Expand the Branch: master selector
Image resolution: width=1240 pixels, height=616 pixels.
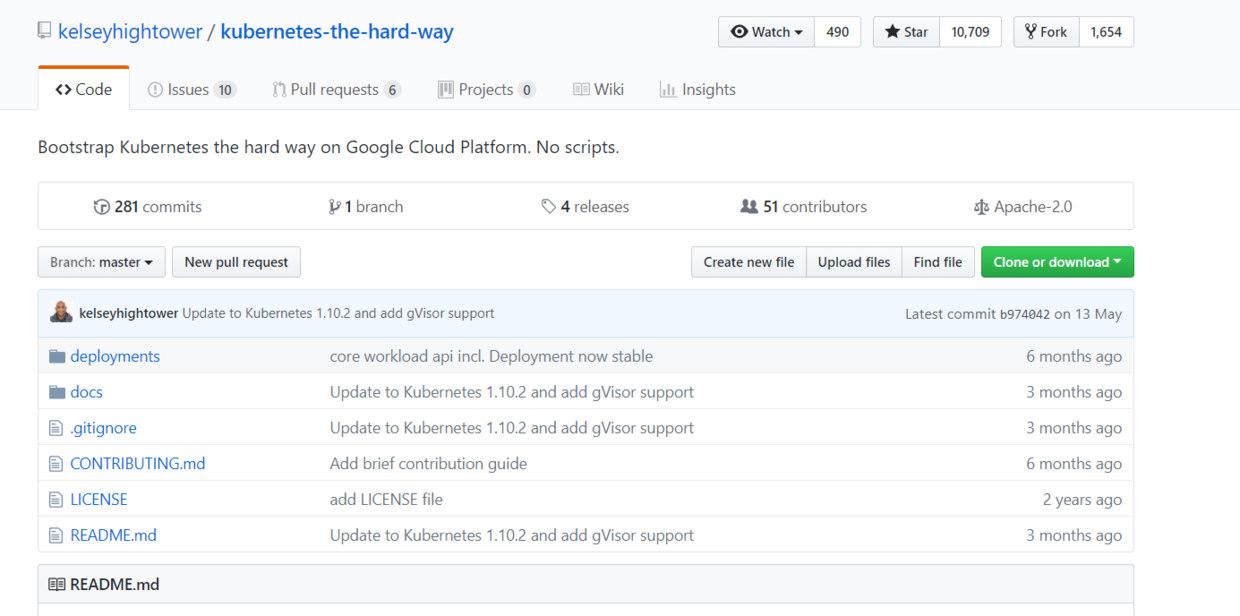101,262
